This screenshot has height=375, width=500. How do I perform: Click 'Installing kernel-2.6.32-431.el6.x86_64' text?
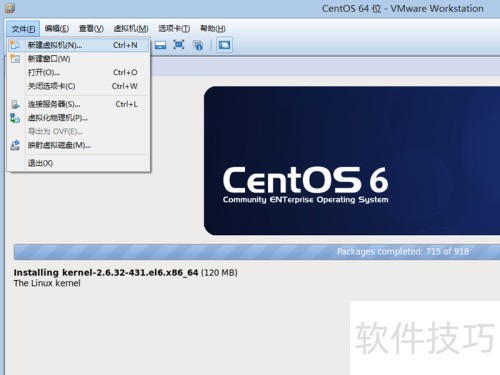(106, 273)
